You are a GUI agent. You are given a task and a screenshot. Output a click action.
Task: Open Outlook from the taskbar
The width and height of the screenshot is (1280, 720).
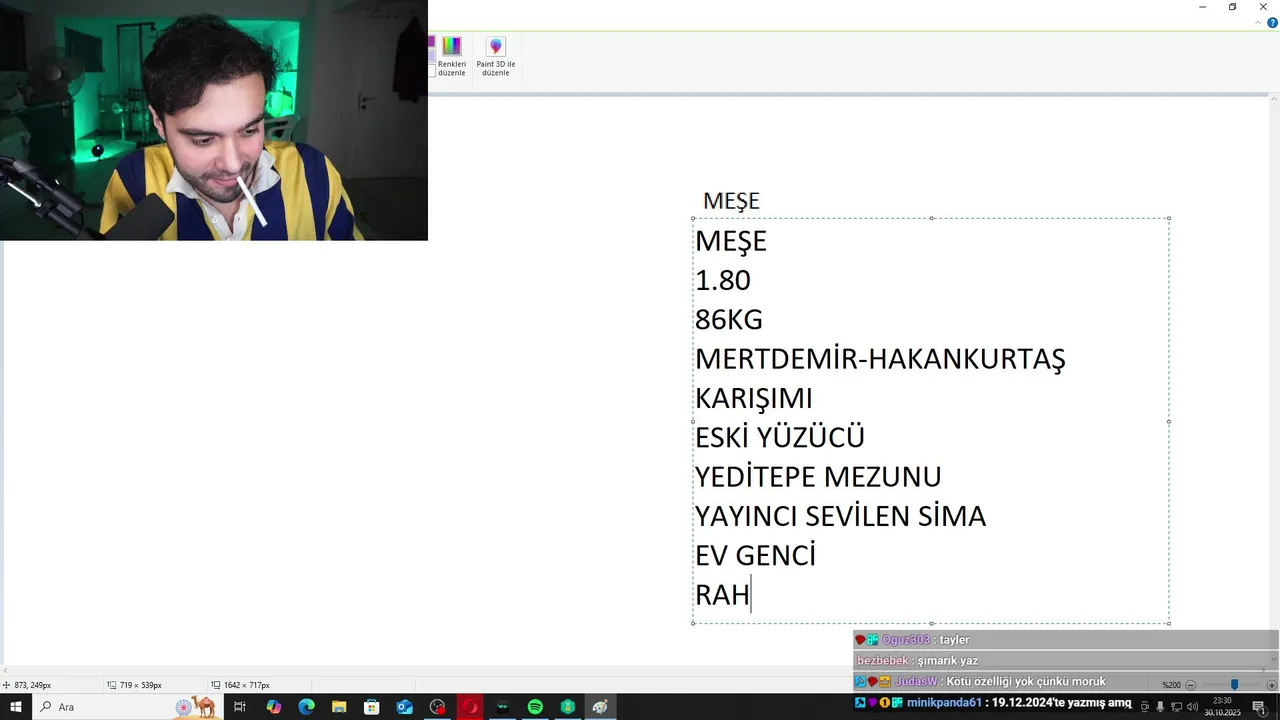[404, 707]
